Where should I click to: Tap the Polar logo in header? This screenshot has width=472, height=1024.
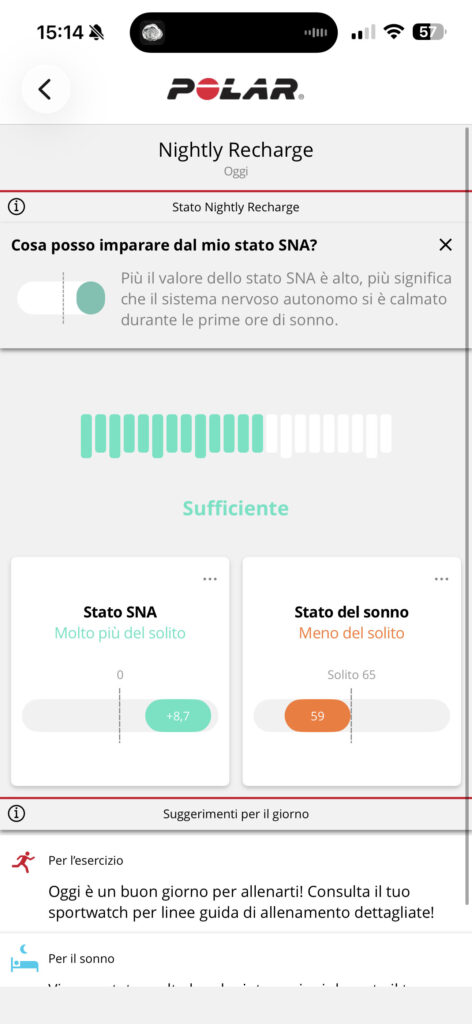coord(236,89)
